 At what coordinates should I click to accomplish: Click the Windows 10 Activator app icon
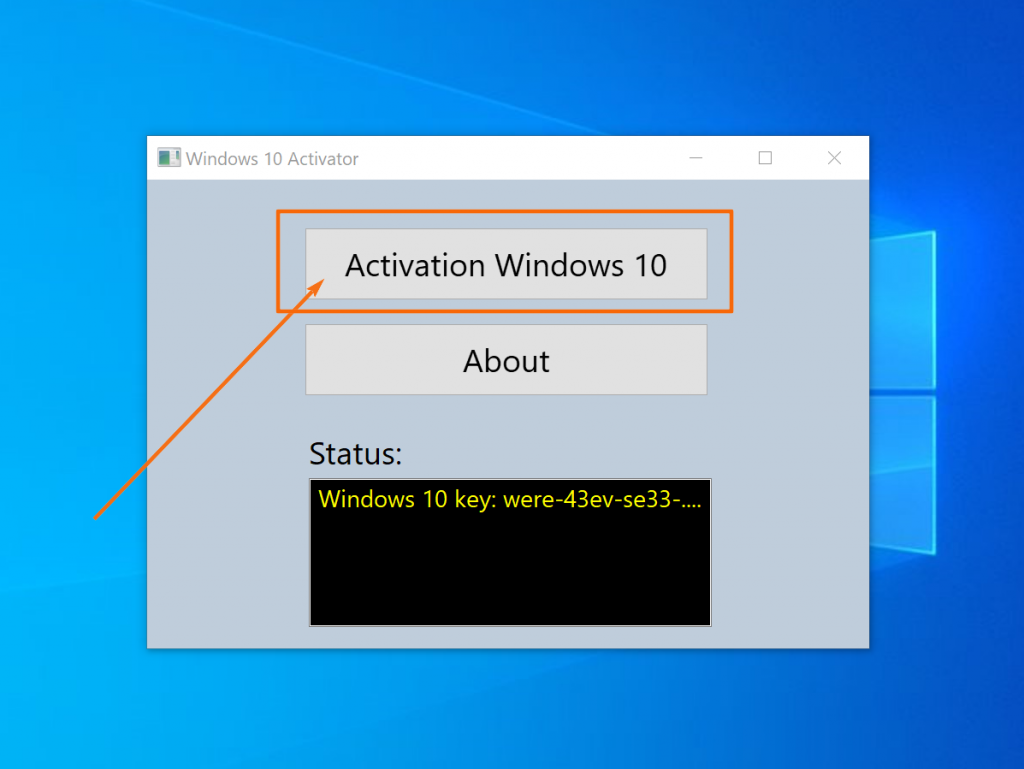169,158
